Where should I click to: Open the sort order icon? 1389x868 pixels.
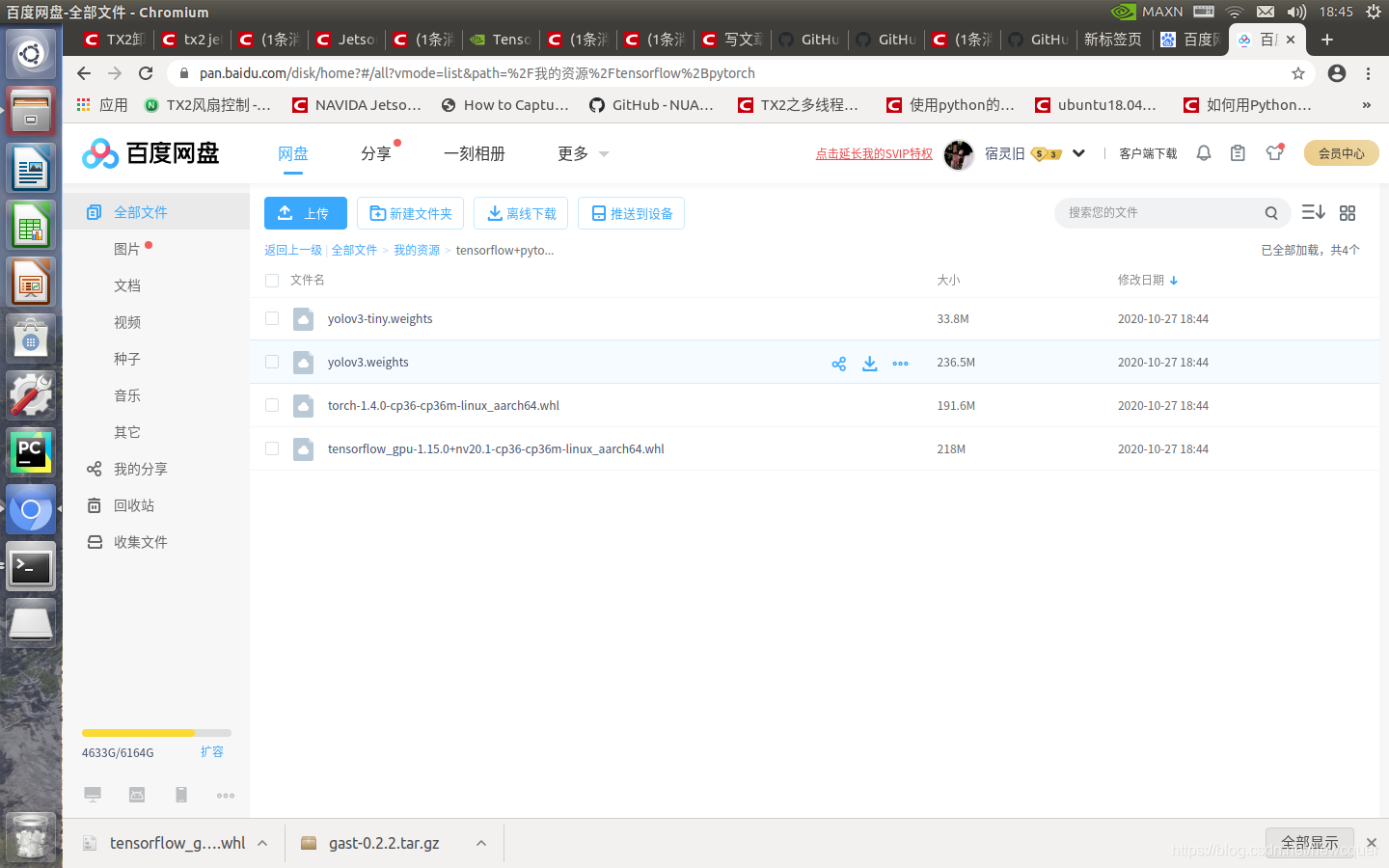click(1313, 212)
